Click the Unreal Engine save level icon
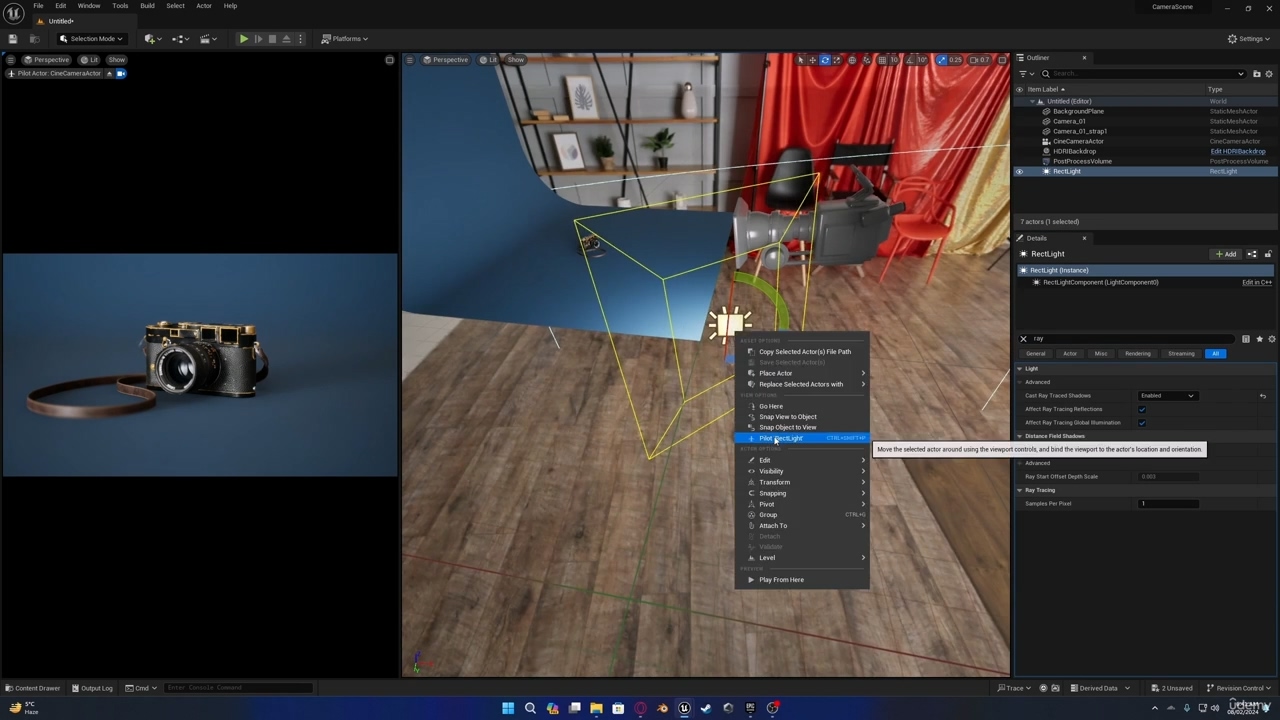This screenshot has height=720, width=1280. (x=13, y=39)
